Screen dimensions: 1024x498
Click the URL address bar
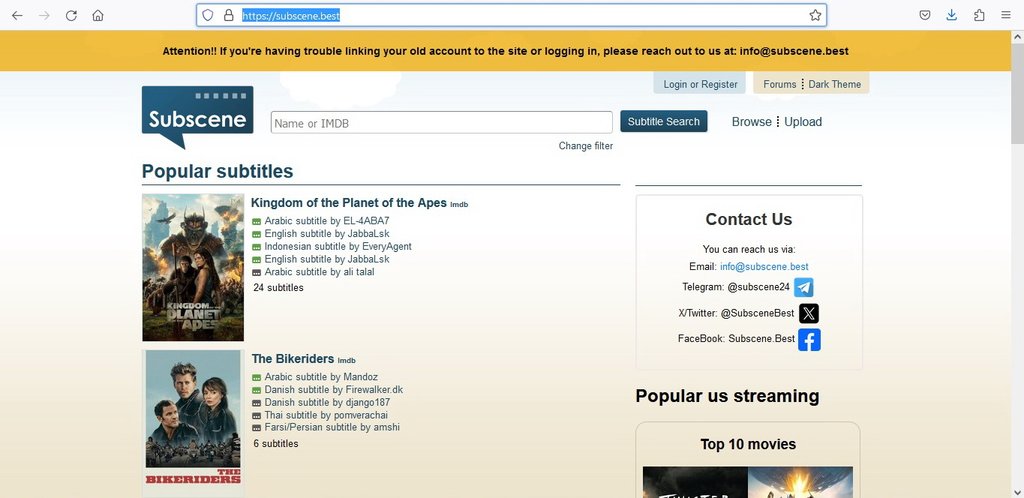[511, 16]
